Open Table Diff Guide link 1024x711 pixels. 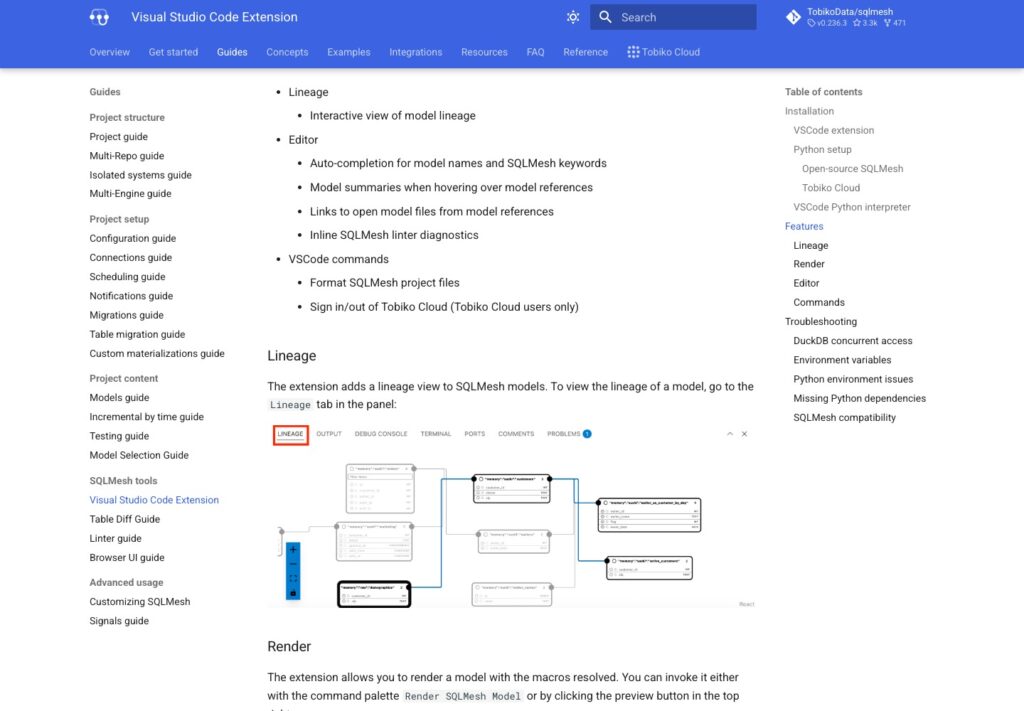(x=125, y=519)
